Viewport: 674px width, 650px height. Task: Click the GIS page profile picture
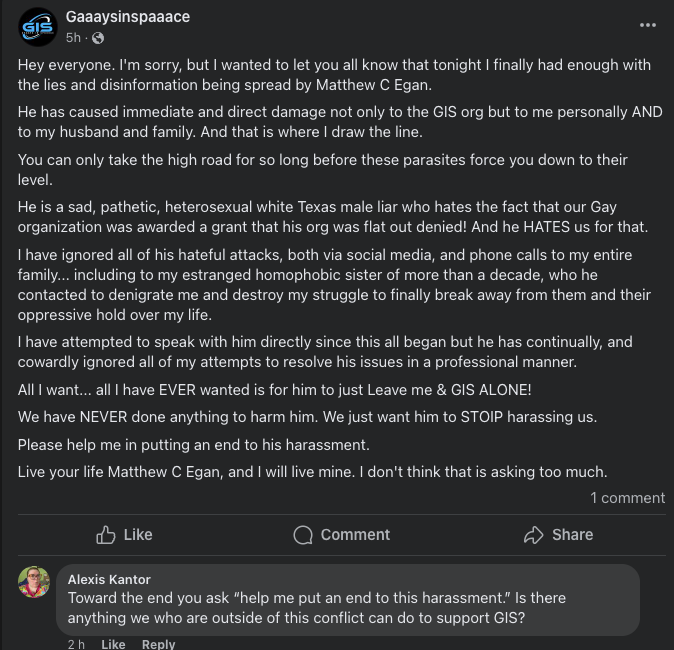38,27
